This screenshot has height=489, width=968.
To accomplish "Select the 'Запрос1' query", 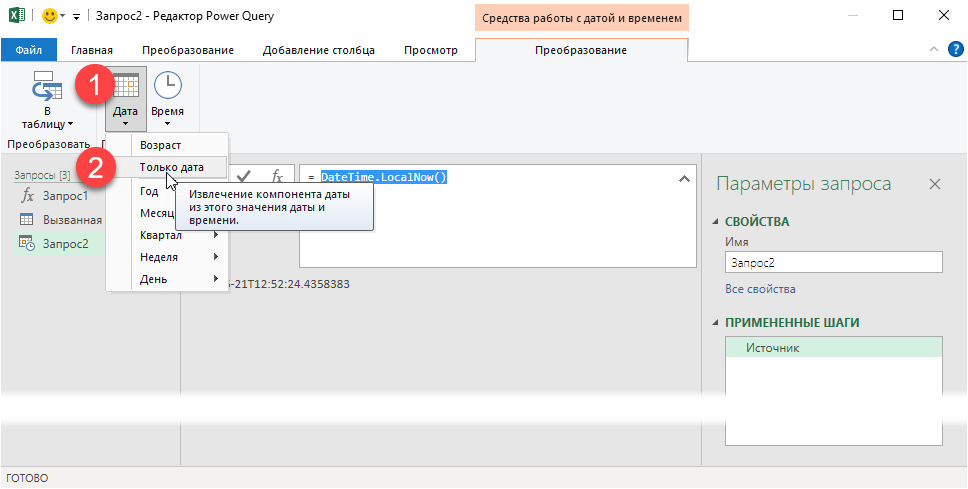I will coord(64,196).
